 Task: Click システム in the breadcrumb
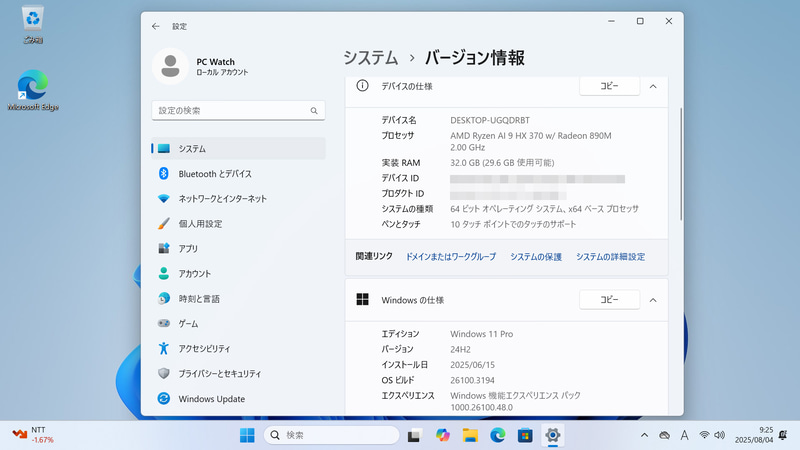(x=370, y=58)
